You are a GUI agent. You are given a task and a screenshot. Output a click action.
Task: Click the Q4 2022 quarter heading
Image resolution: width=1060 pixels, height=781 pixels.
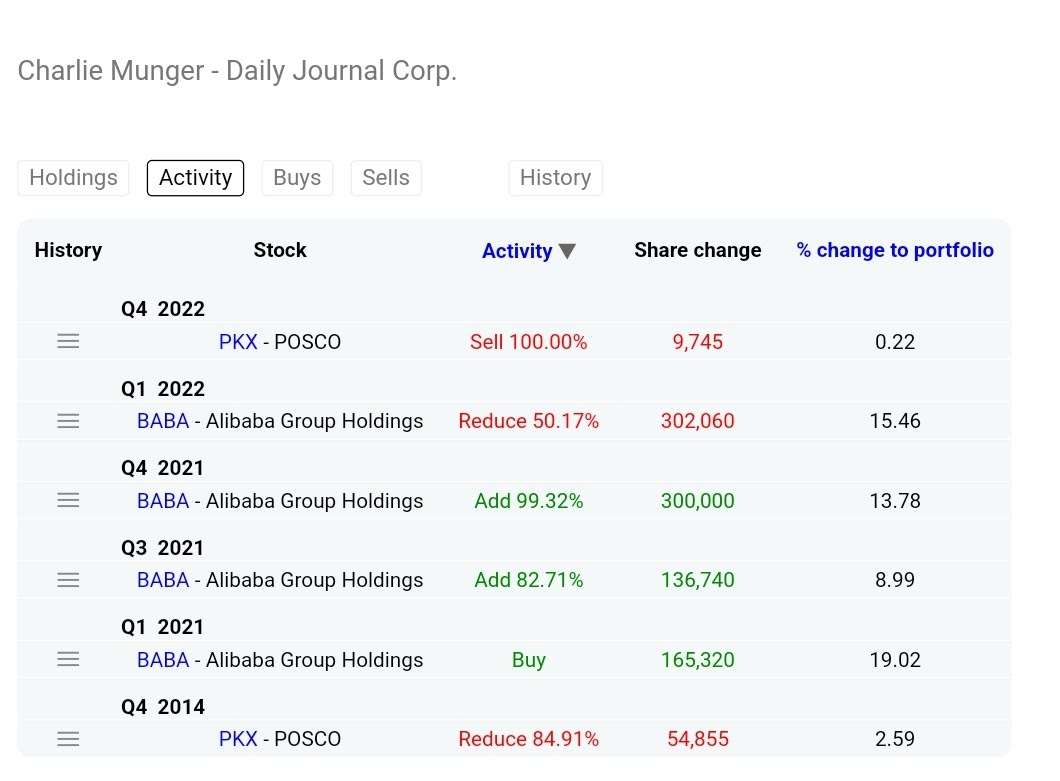tap(162, 309)
